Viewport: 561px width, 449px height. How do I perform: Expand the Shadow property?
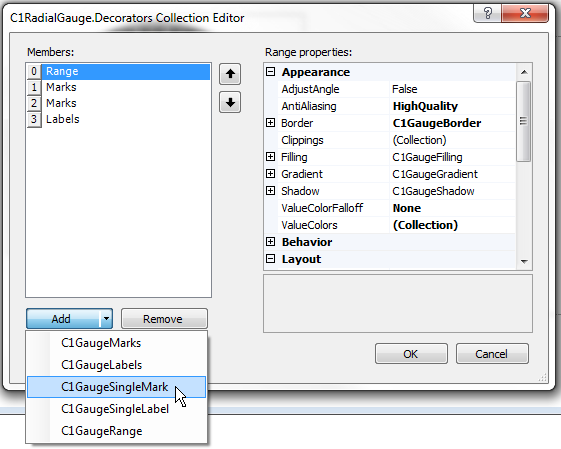coord(271,191)
